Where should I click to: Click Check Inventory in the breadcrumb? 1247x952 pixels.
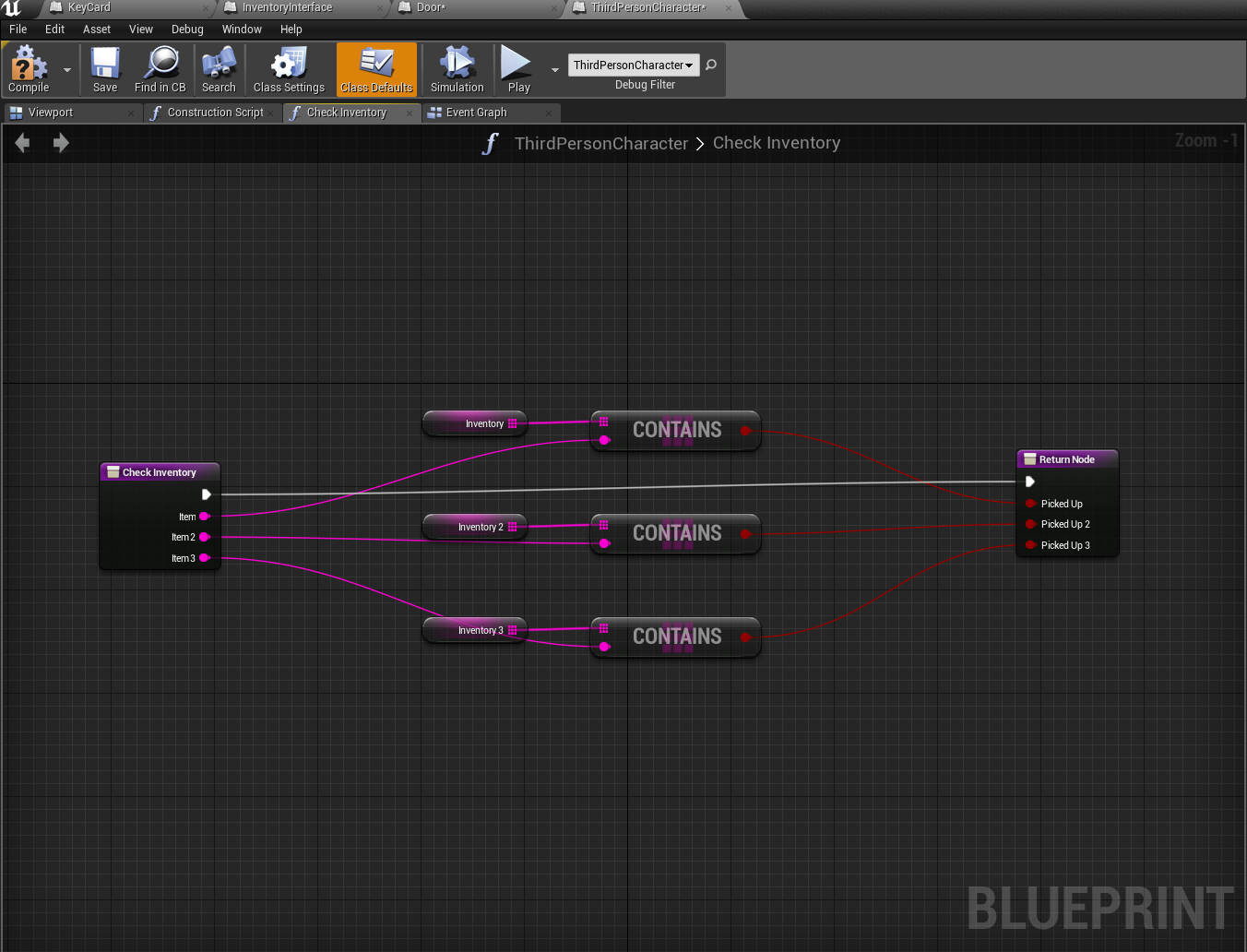point(777,143)
